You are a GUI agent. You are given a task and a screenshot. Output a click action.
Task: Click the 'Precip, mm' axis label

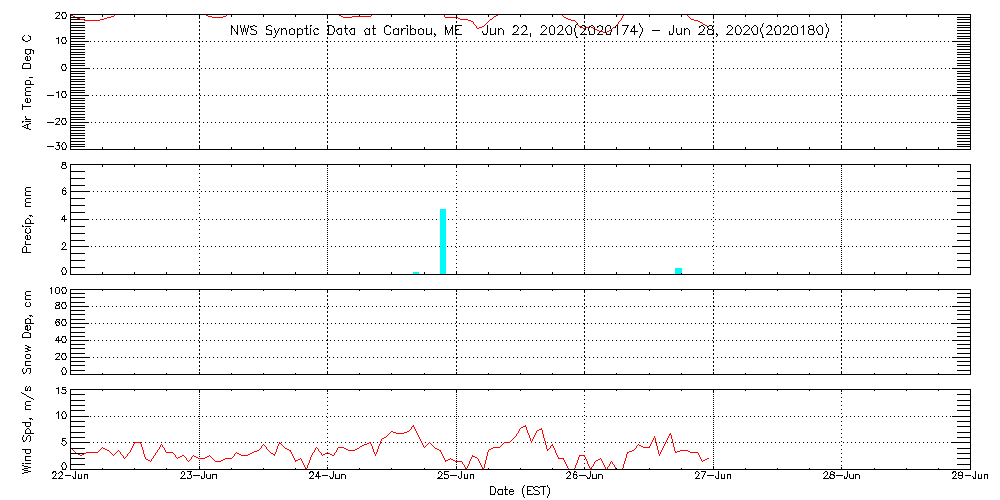(28, 218)
